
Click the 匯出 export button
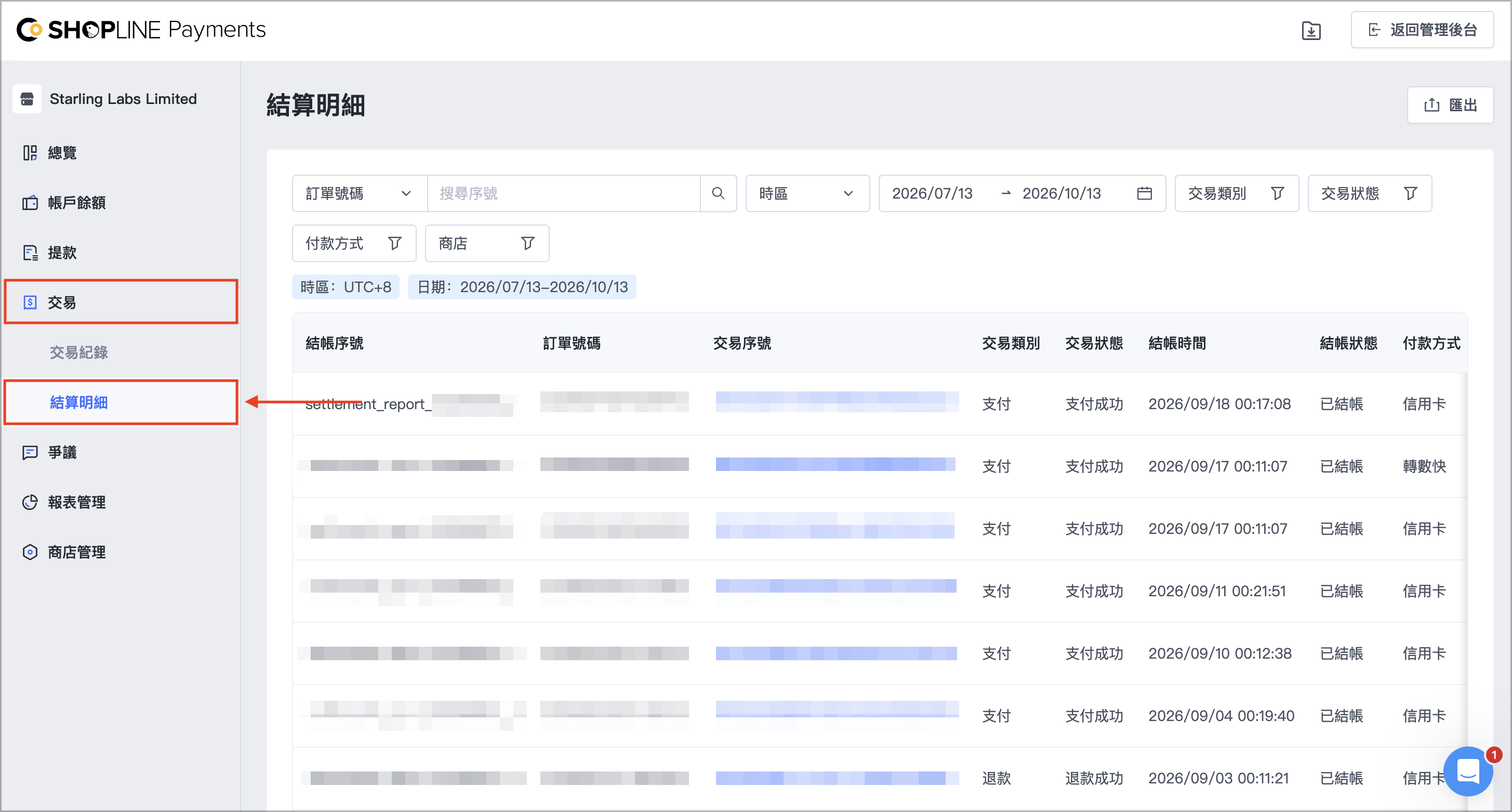1450,105
